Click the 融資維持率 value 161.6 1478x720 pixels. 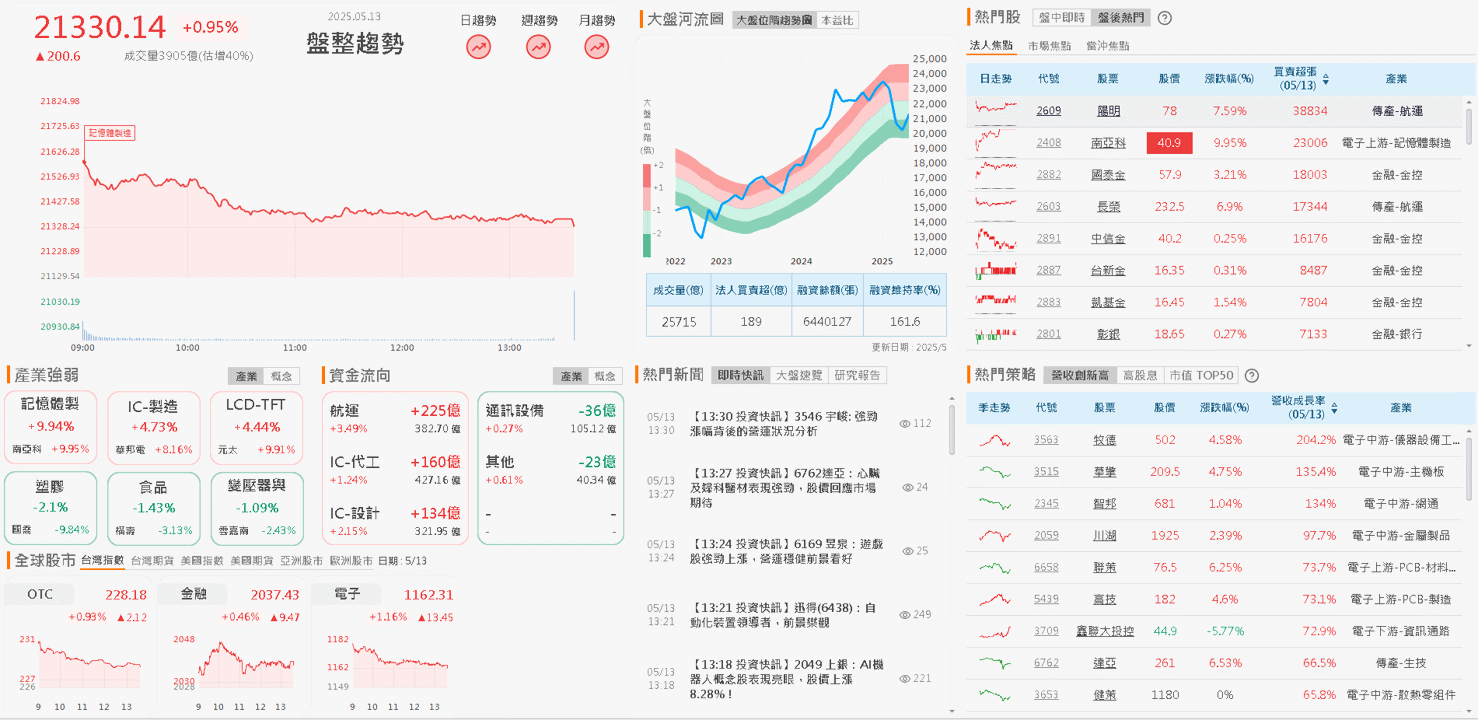[x=905, y=321]
